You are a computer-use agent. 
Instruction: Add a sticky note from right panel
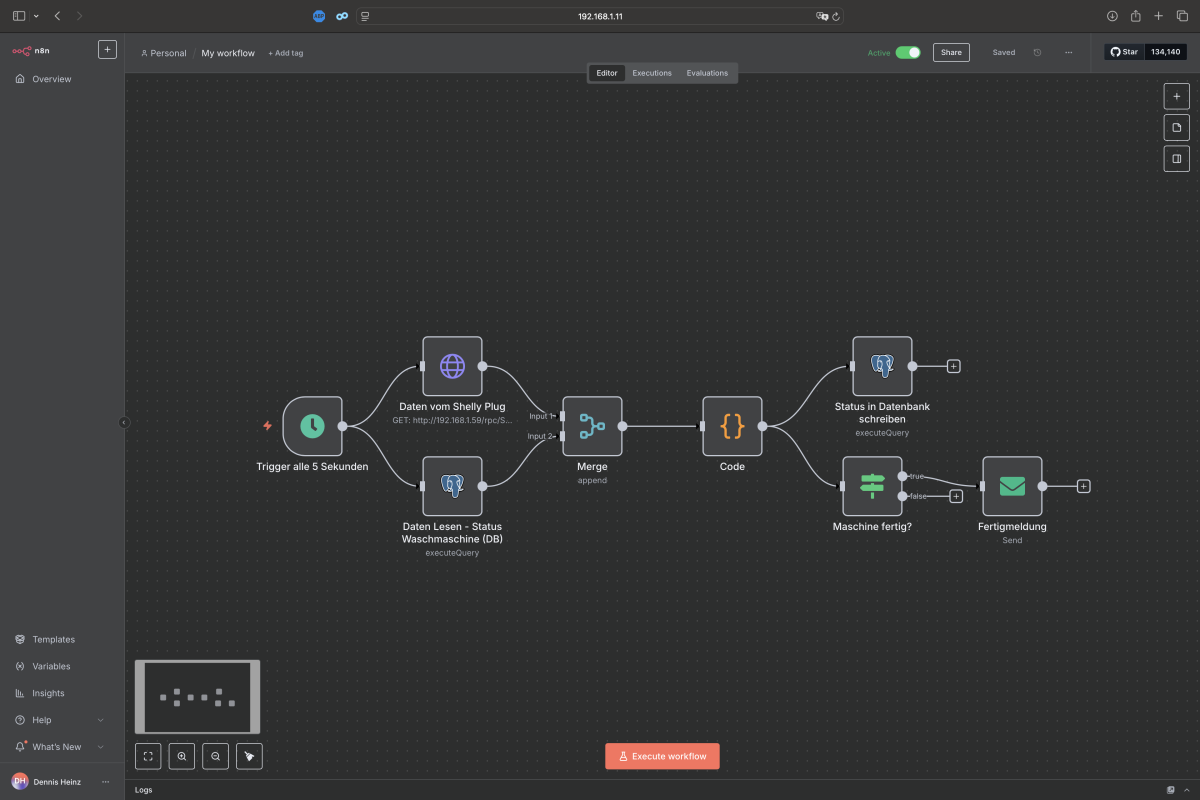coord(1176,127)
